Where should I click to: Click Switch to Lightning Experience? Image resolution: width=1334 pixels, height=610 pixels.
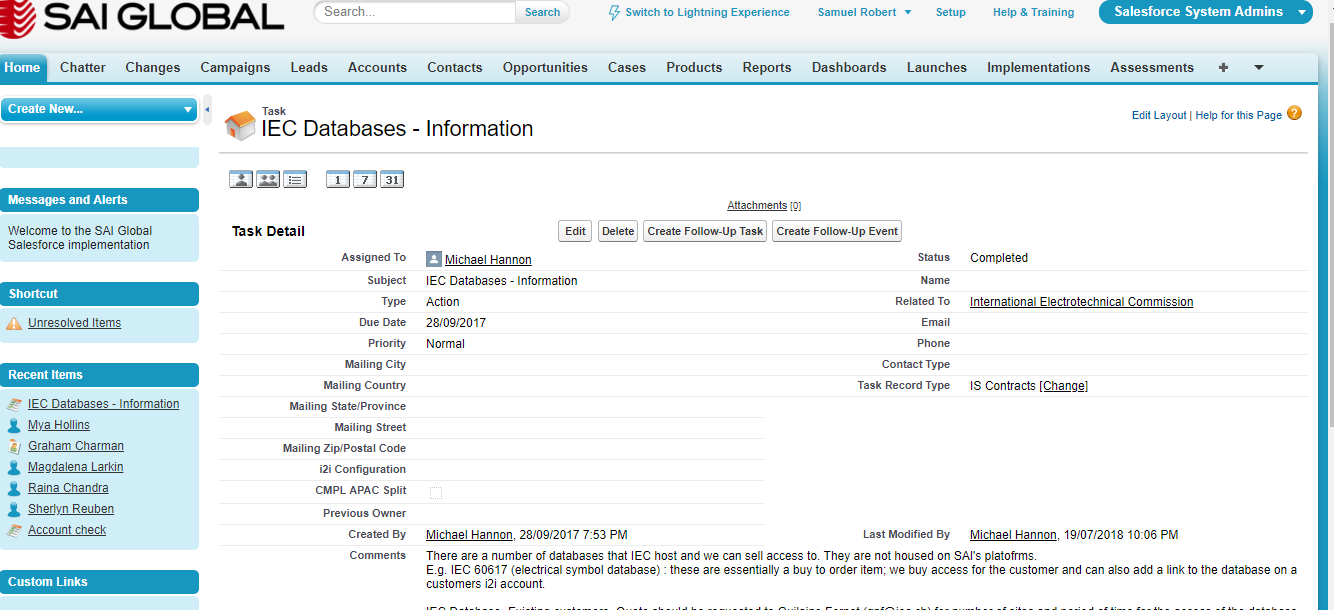point(707,12)
